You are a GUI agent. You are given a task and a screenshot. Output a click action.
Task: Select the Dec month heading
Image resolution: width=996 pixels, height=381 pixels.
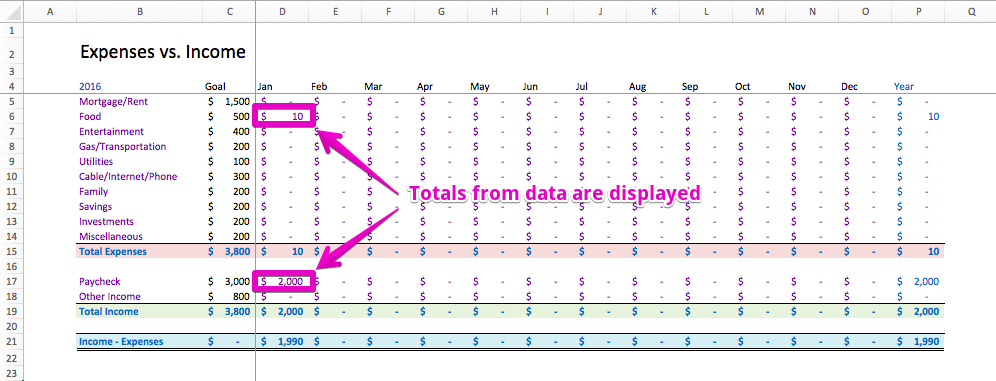pos(849,86)
